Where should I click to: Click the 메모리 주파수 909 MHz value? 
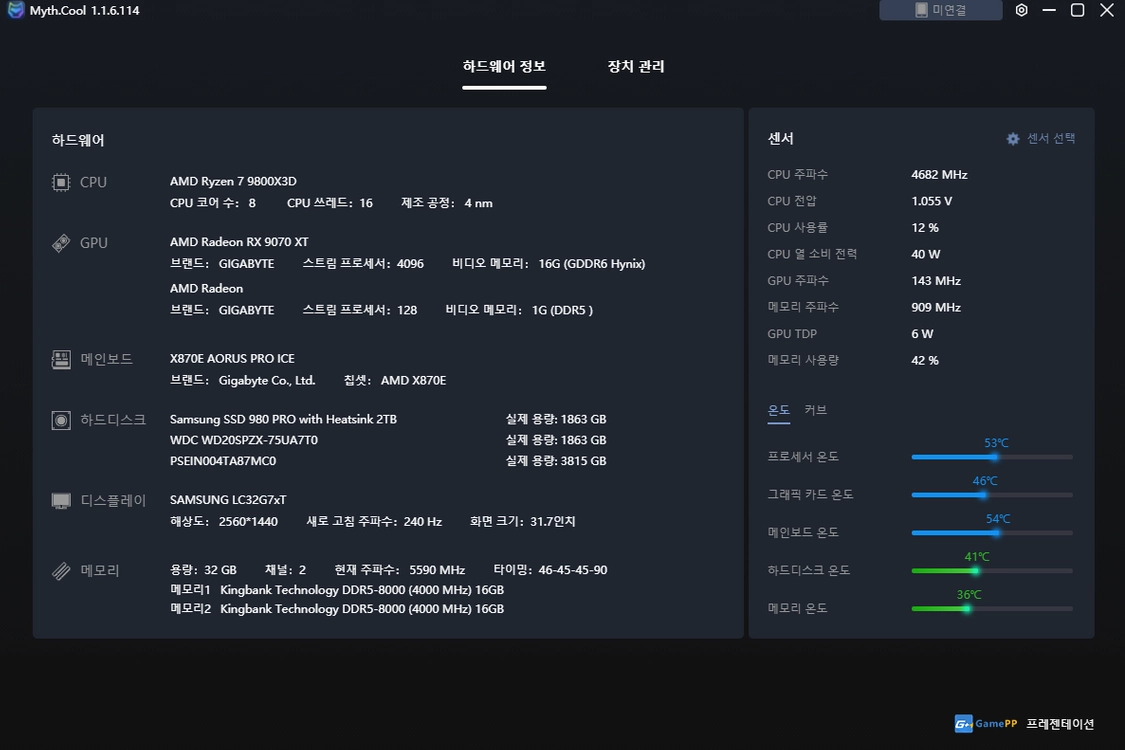[x=936, y=307]
